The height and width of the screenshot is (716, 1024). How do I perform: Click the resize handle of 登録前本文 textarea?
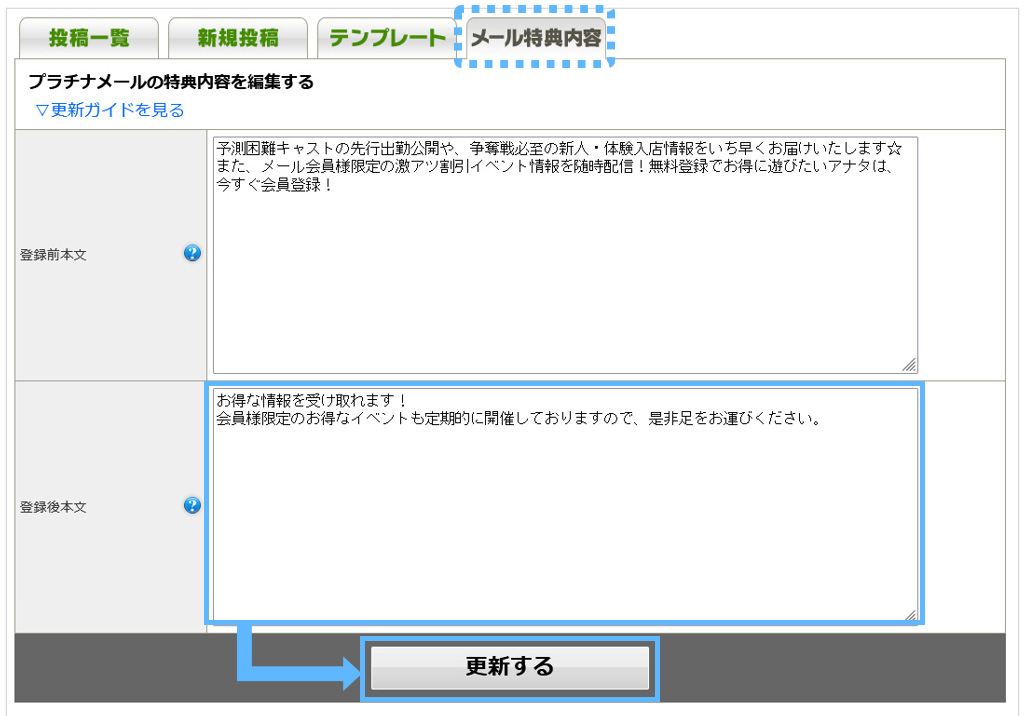click(x=909, y=365)
